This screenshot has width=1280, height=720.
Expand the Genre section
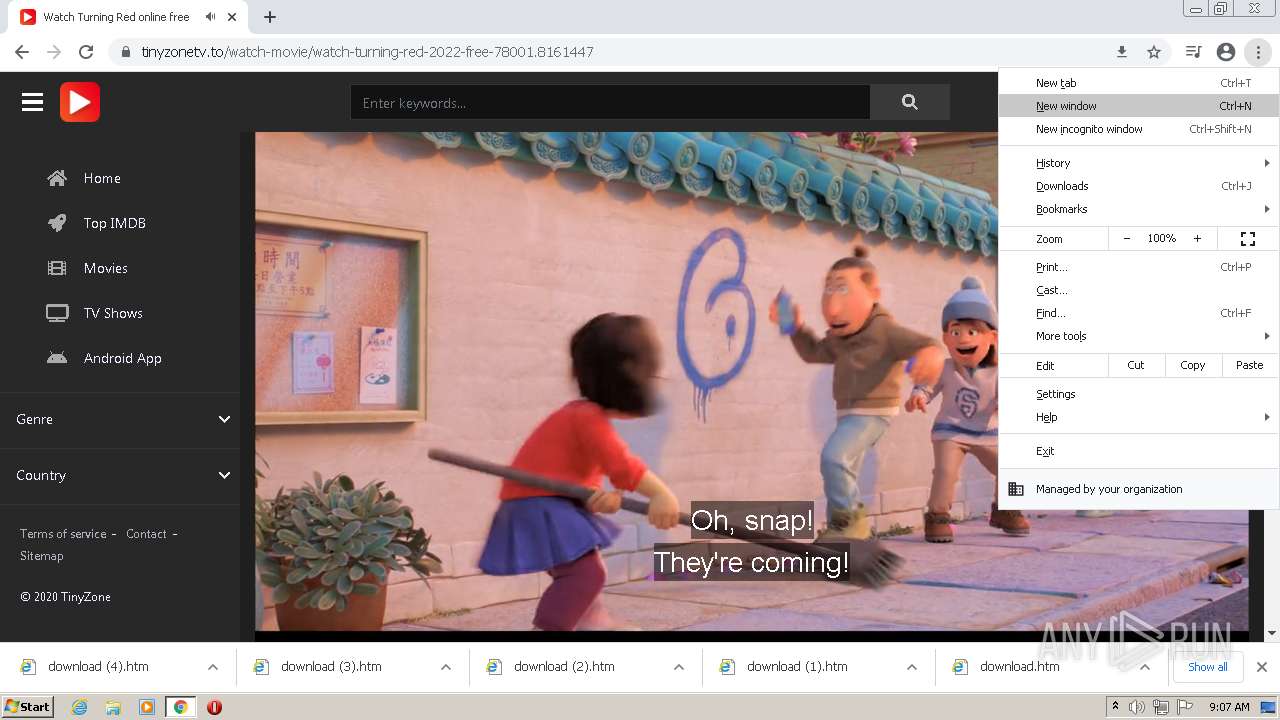(x=120, y=419)
